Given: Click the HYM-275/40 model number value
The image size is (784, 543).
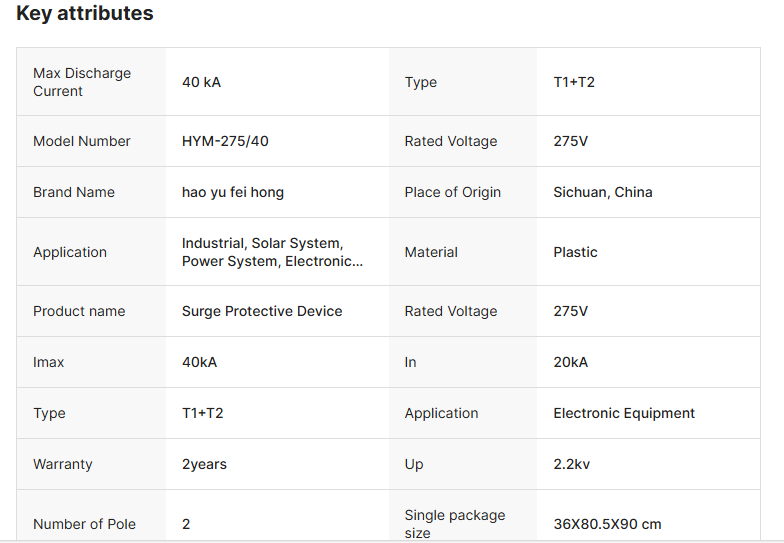Looking at the screenshot, I should 225,141.
